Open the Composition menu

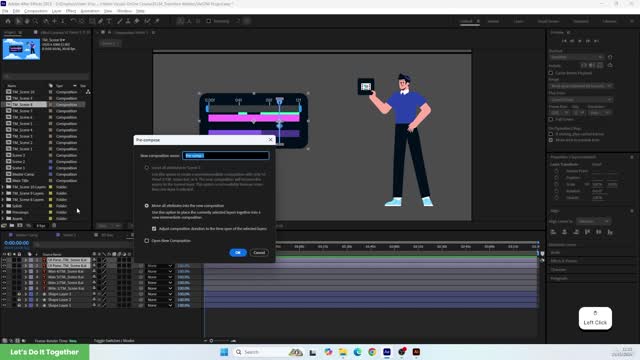pos(36,11)
